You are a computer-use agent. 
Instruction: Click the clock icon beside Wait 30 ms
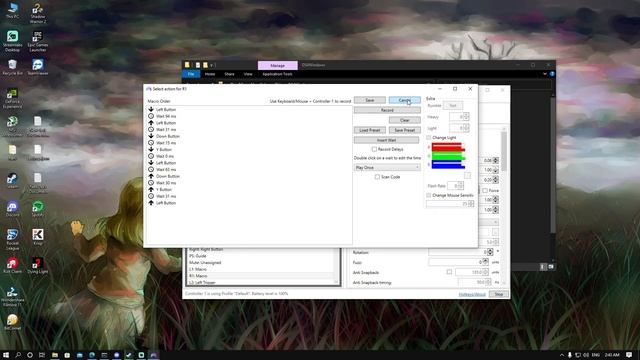click(x=151, y=183)
